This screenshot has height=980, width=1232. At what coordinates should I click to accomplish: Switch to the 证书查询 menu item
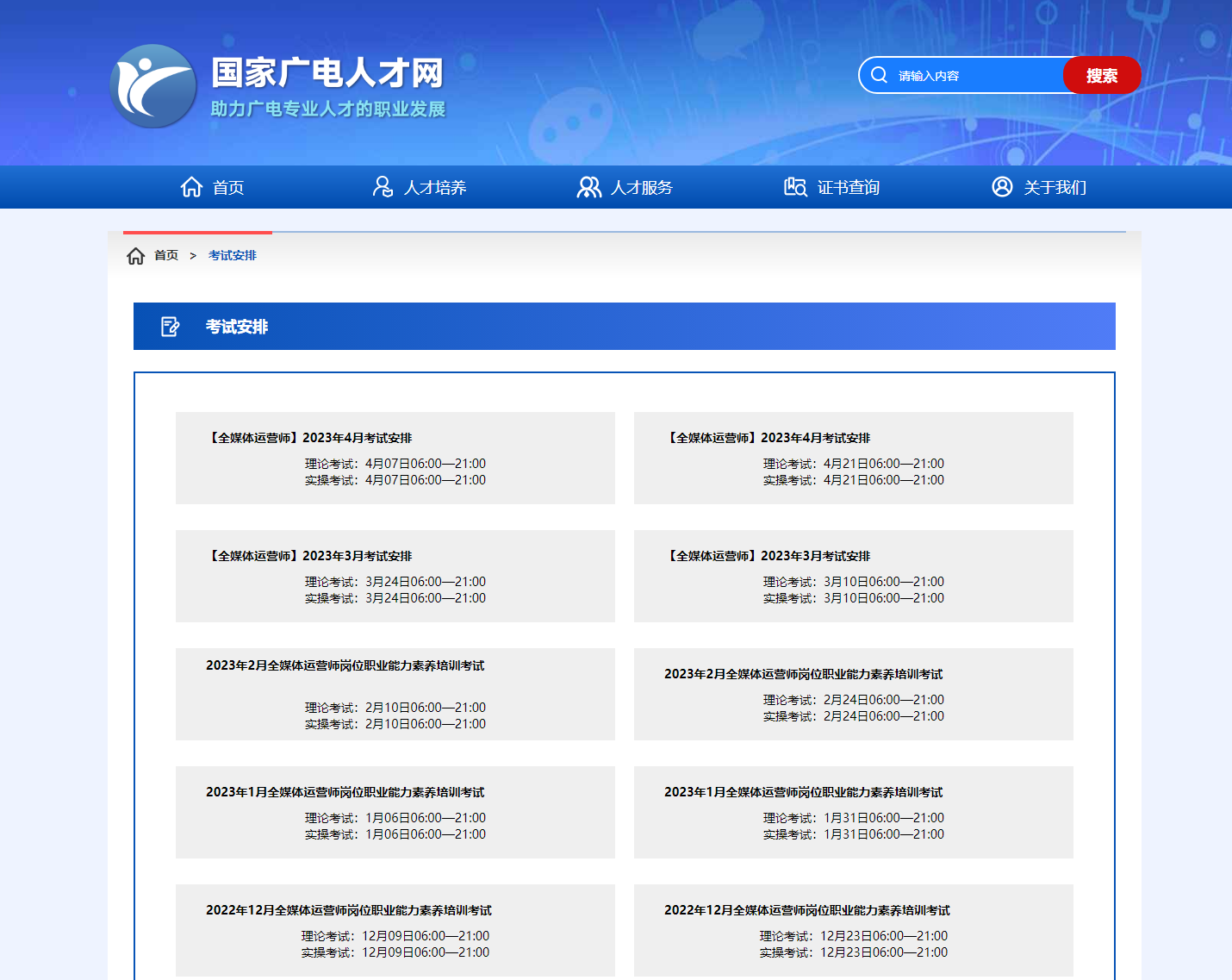pyautogui.click(x=848, y=187)
